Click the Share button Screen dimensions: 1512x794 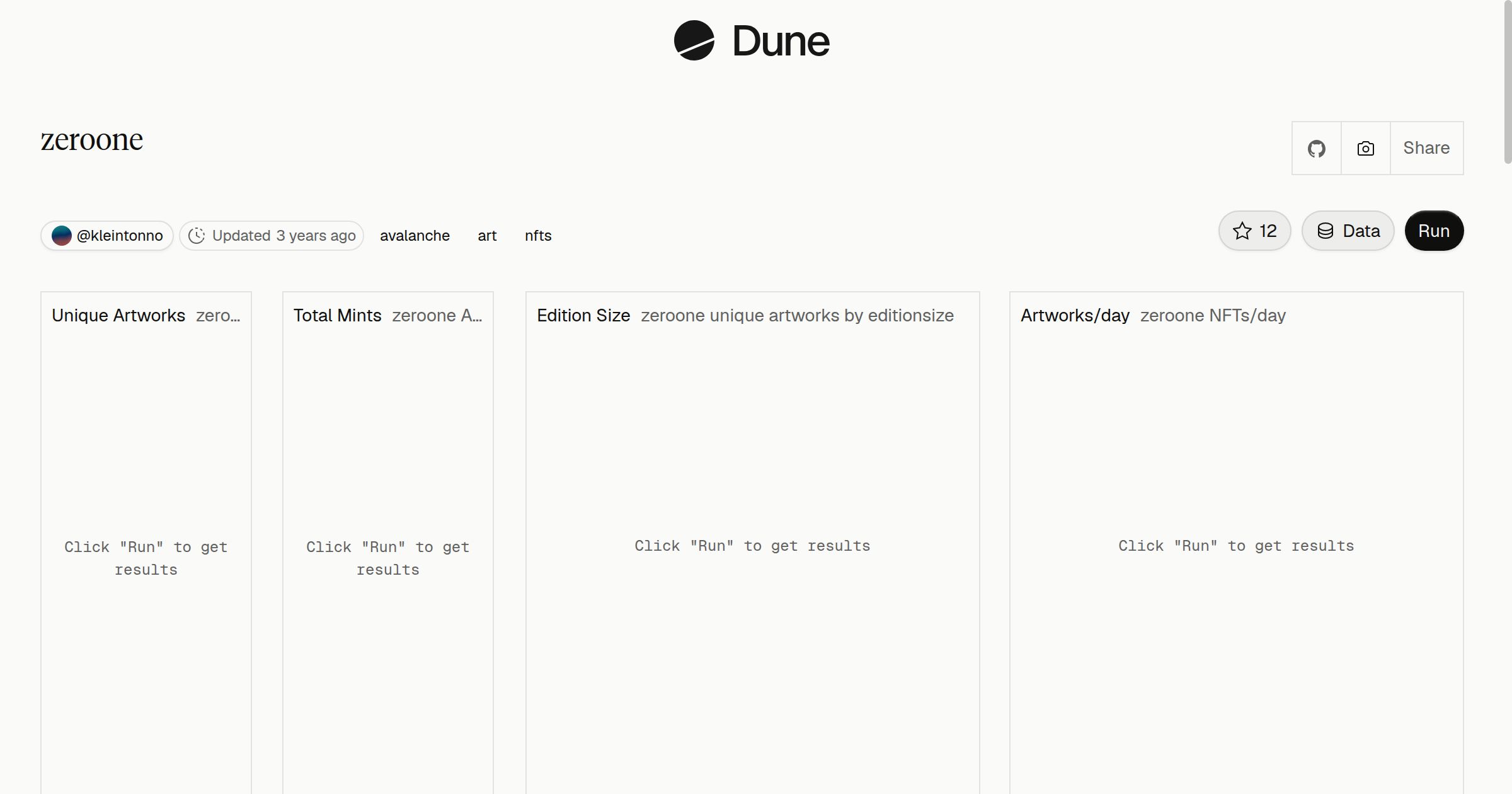tap(1426, 148)
